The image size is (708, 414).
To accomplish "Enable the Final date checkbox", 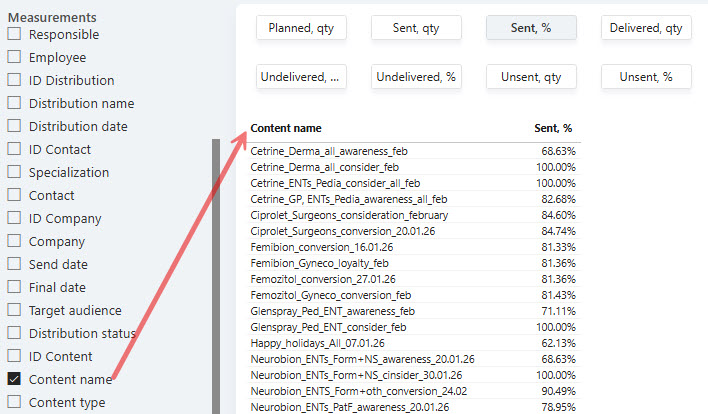I will tap(14, 287).
